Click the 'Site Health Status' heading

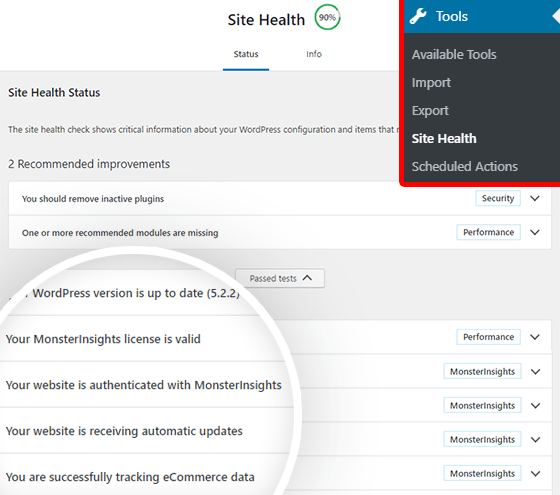[x=54, y=92]
